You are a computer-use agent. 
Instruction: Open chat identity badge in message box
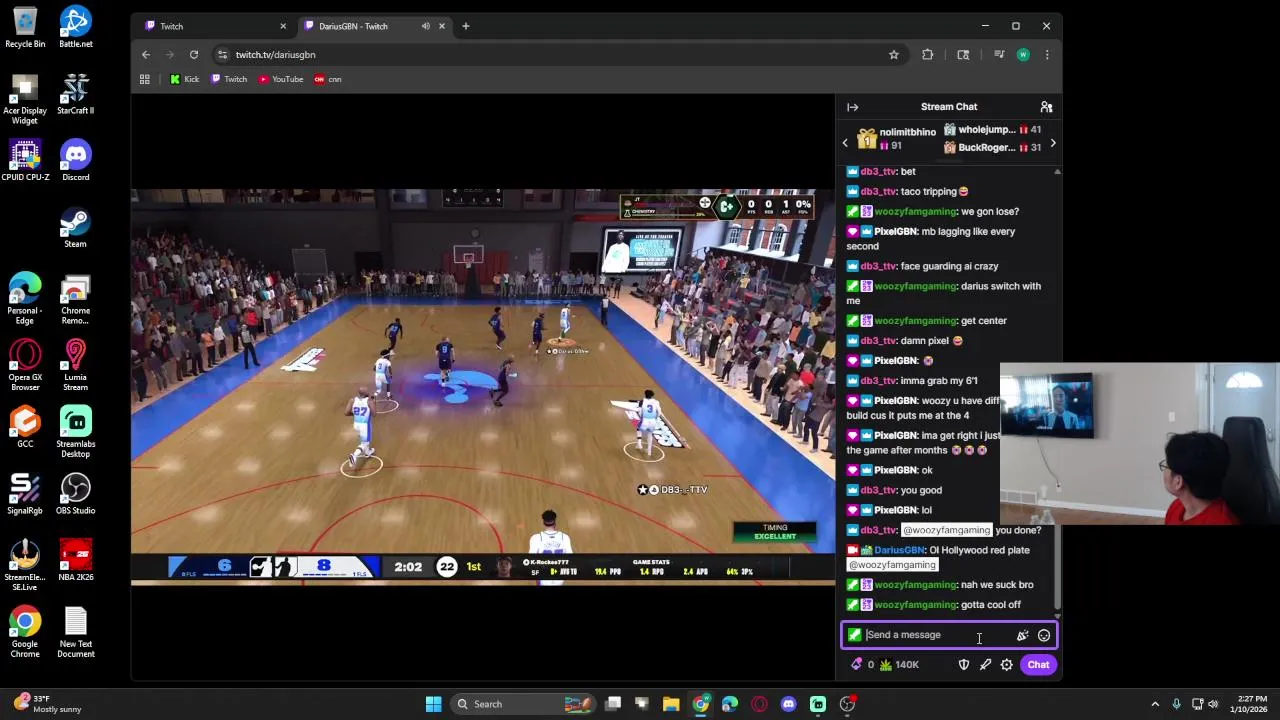pos(854,635)
